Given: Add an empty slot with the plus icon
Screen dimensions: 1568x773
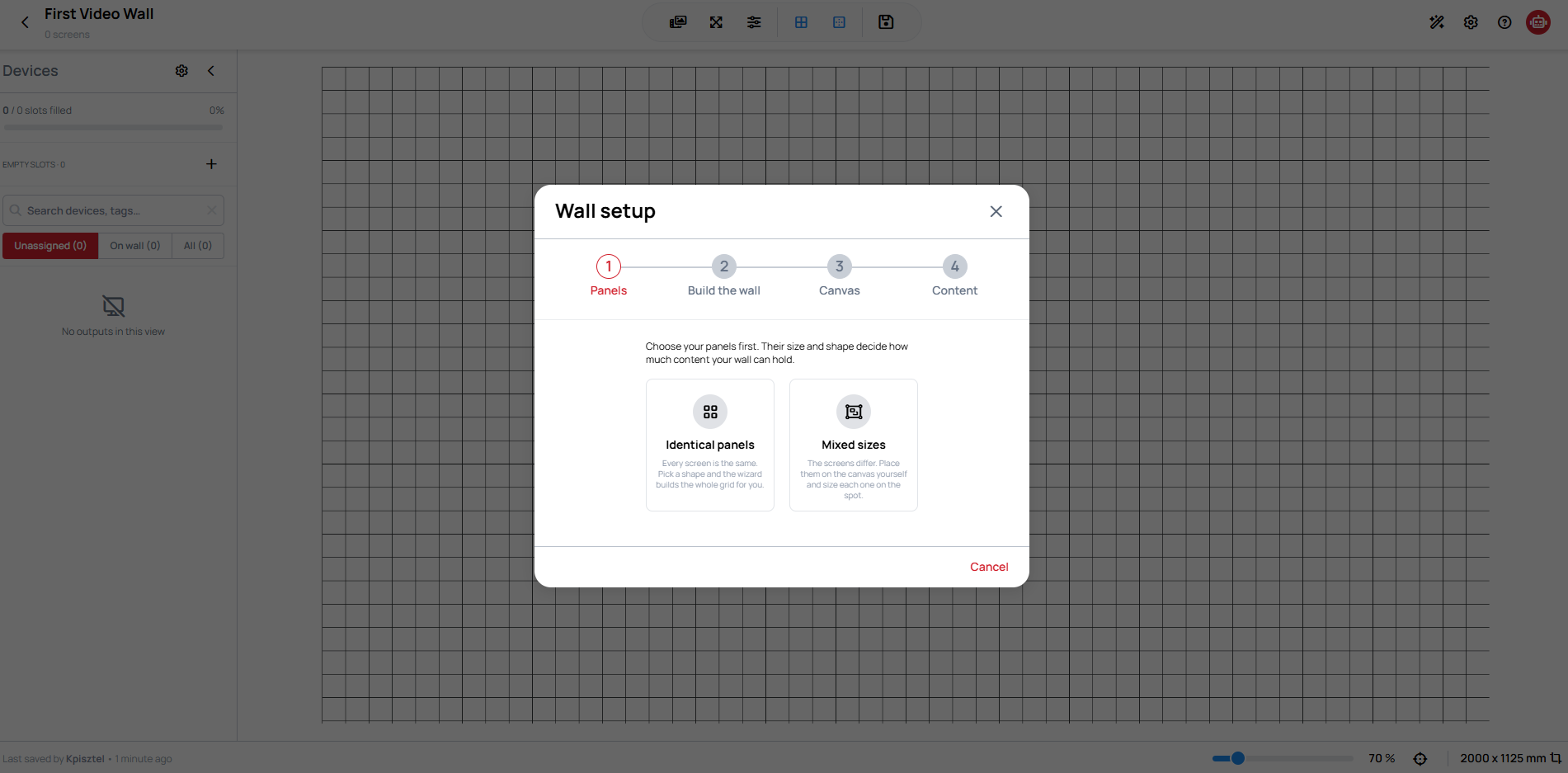Looking at the screenshot, I should click(211, 164).
